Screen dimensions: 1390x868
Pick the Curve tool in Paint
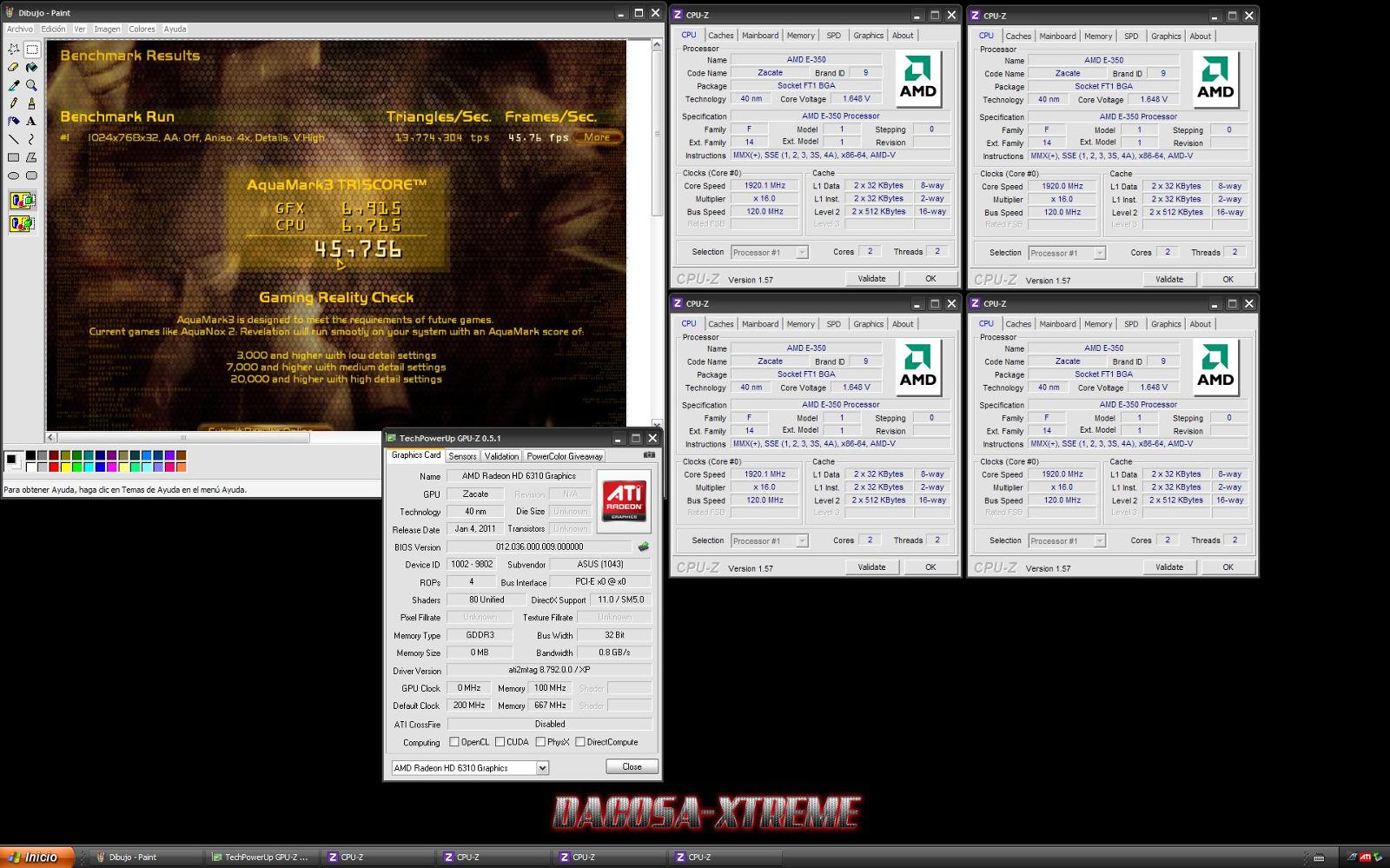(31, 139)
